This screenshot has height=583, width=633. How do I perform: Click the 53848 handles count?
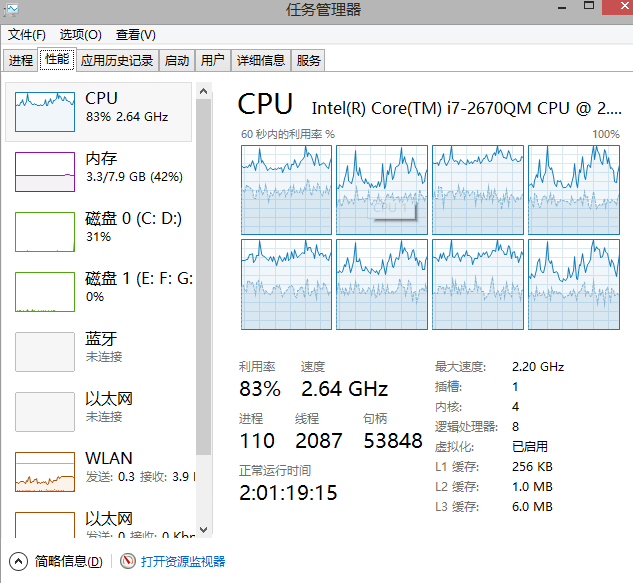[393, 440]
